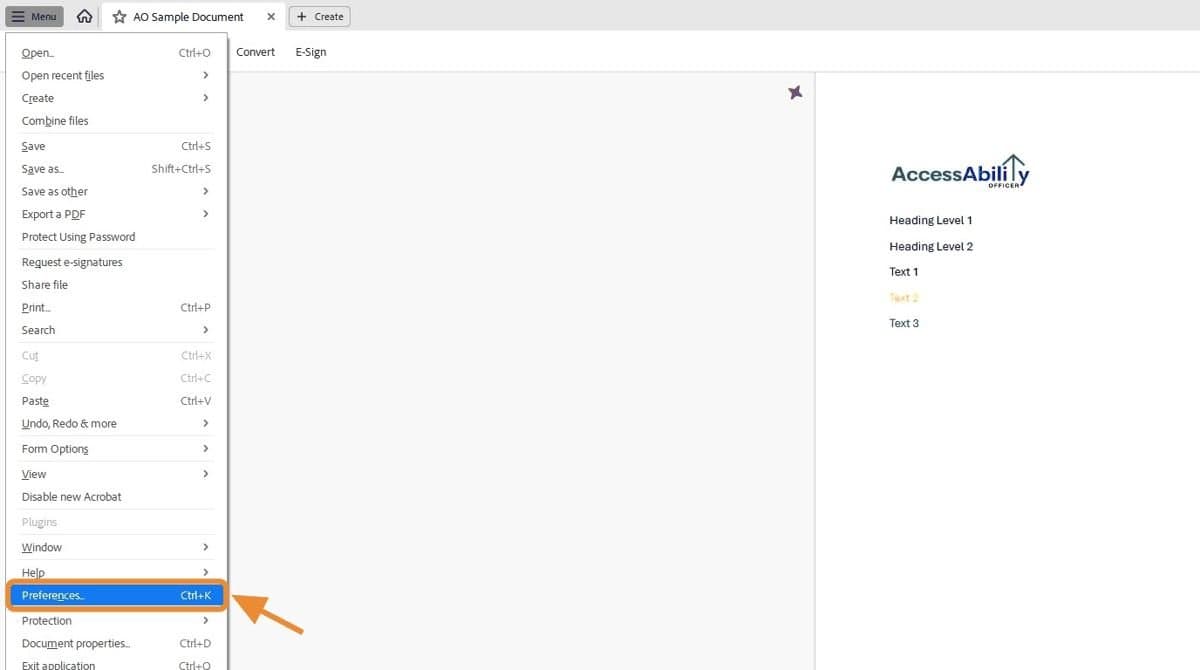Select Paste from the menu
The width and height of the screenshot is (1200, 670).
click(x=34, y=400)
